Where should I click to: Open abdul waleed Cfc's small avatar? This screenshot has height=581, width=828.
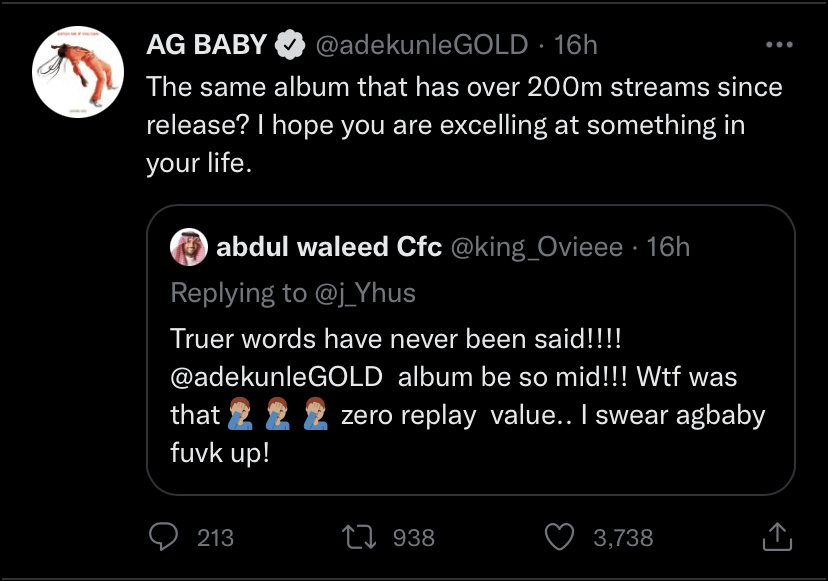[189, 247]
